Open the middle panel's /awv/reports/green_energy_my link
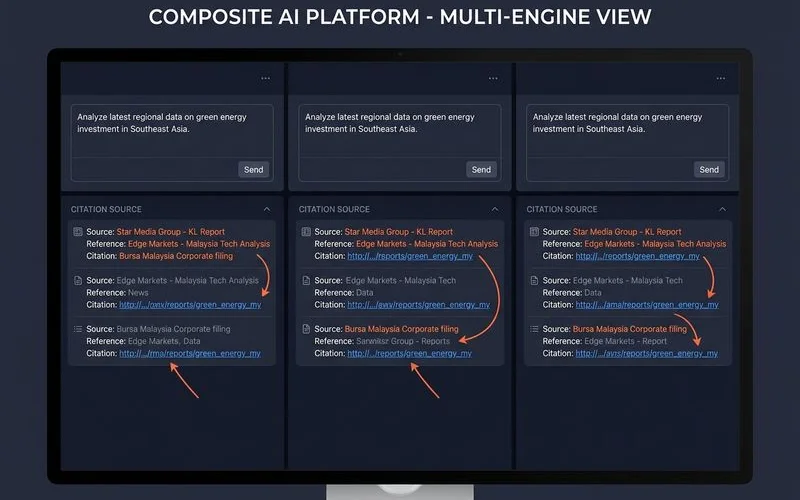800x500 pixels. (x=418, y=305)
